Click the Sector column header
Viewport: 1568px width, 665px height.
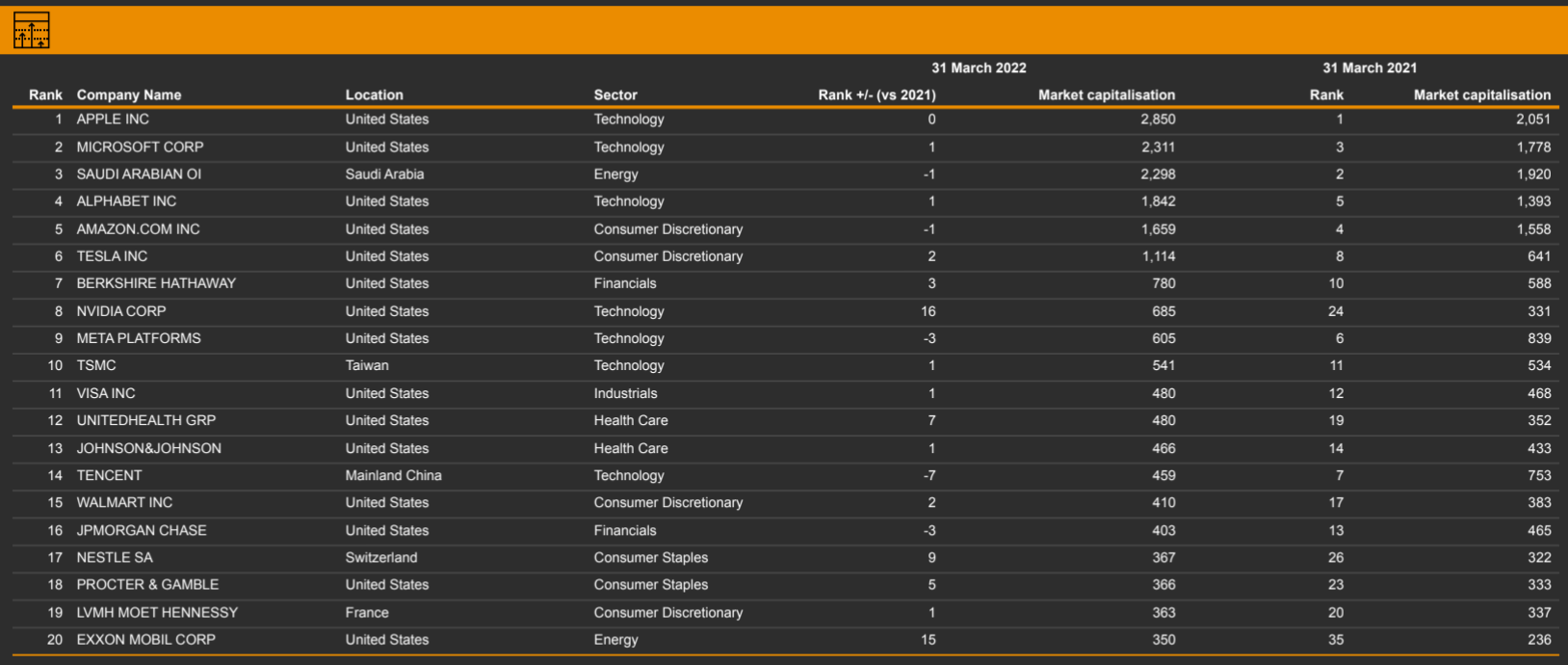[615, 94]
